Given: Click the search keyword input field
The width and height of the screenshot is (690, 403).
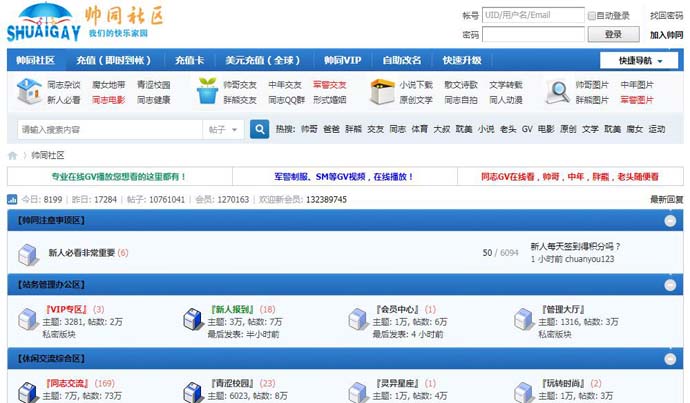Looking at the screenshot, I should pyautogui.click(x=110, y=130).
